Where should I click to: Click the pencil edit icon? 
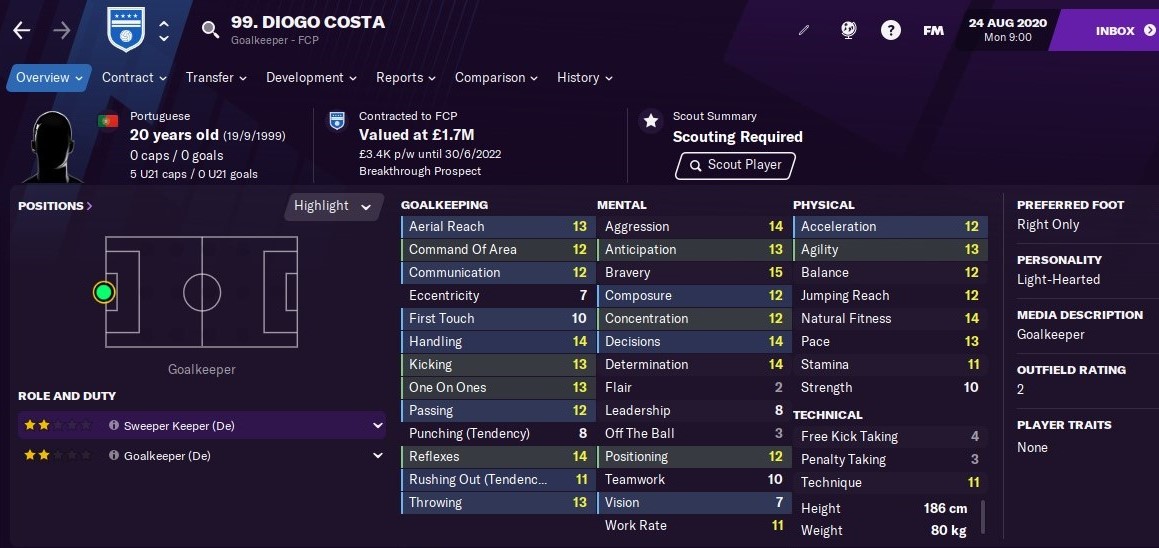click(x=804, y=30)
